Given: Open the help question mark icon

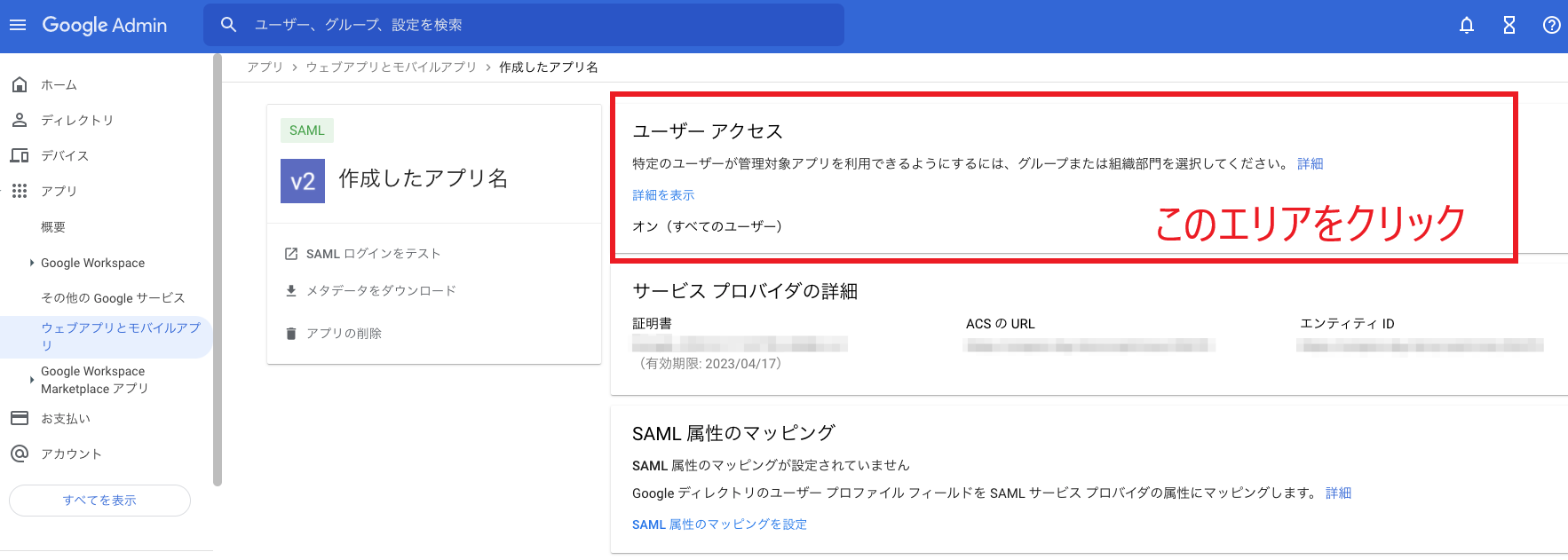Looking at the screenshot, I should tap(1551, 25).
